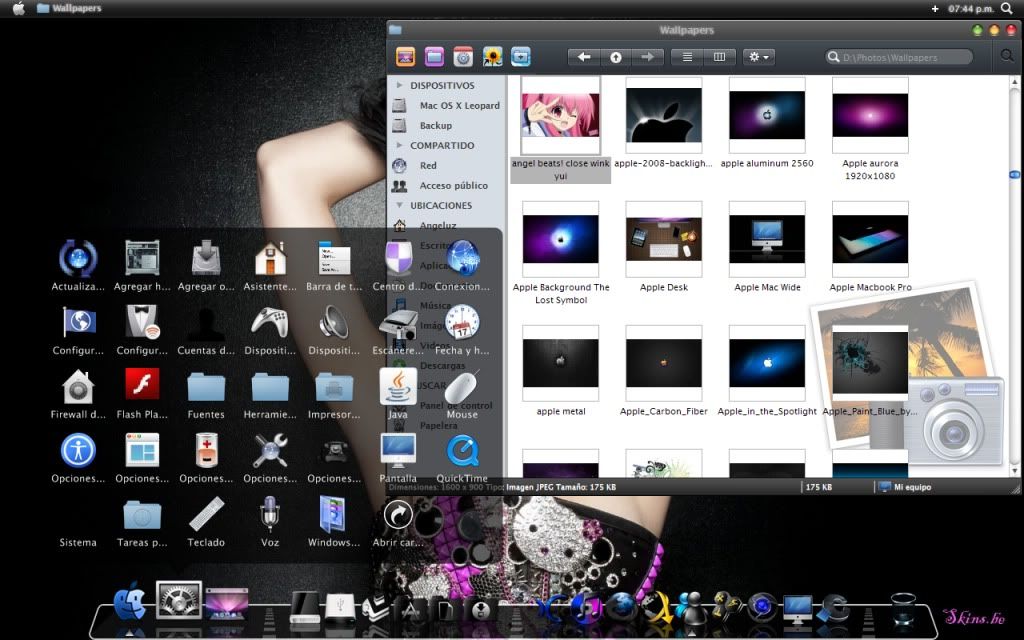Open Finder from the dock

point(129,601)
